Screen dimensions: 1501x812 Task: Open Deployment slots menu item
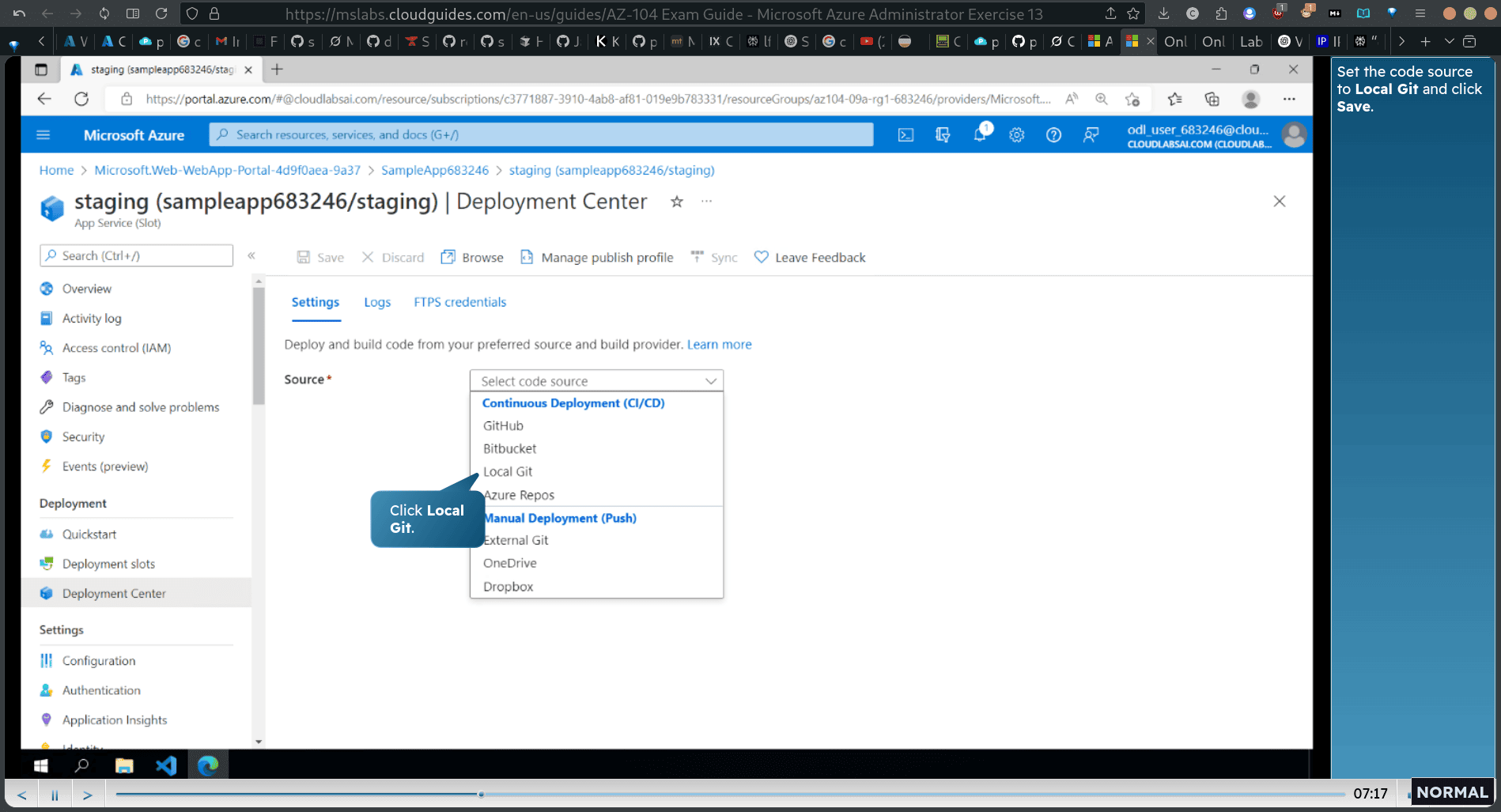(108, 565)
